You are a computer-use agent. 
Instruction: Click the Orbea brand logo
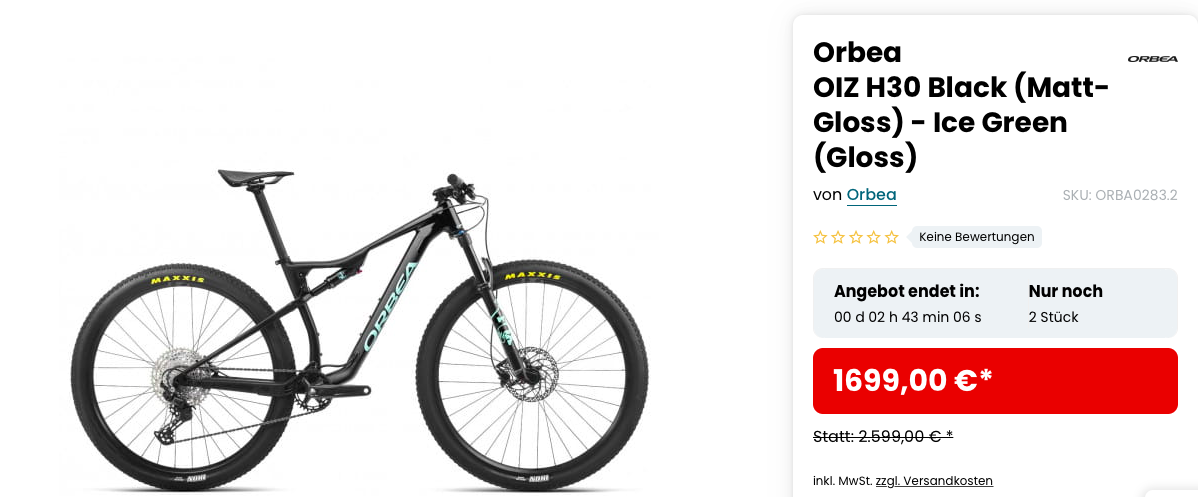click(1153, 58)
